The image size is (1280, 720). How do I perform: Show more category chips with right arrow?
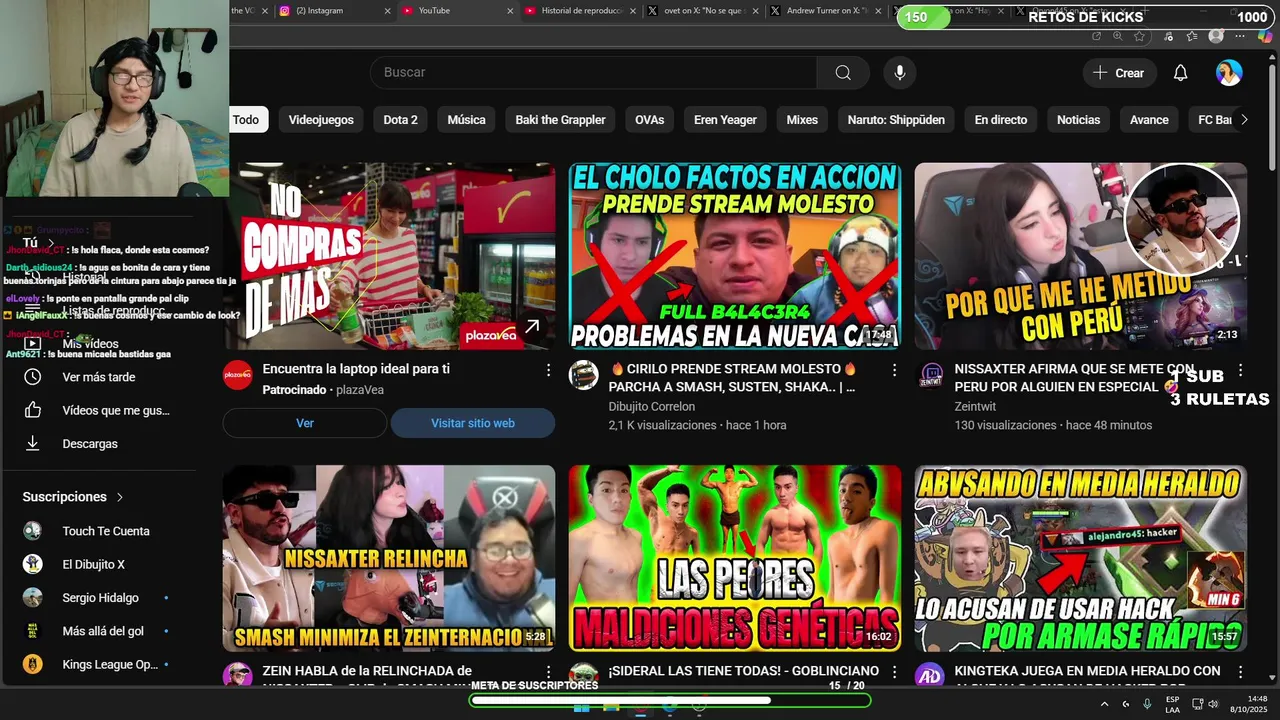[1244, 119]
